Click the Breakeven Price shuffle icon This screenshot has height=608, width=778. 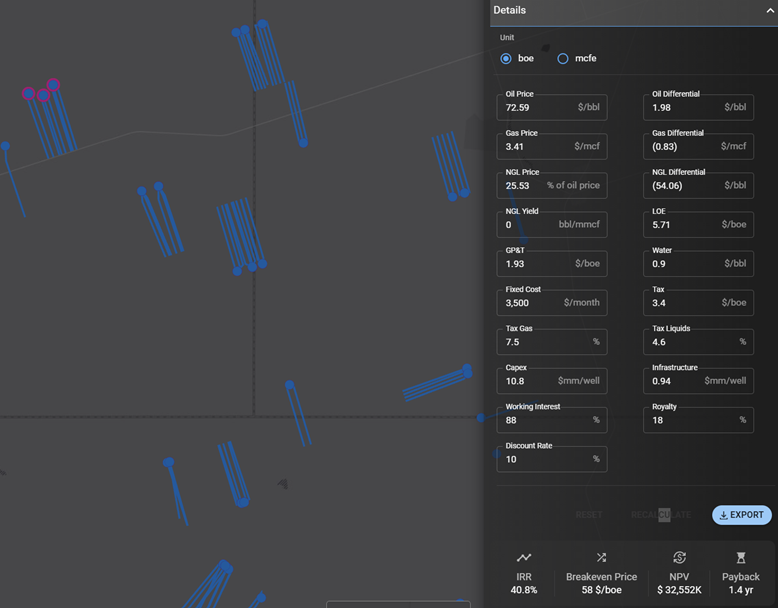[x=601, y=557]
